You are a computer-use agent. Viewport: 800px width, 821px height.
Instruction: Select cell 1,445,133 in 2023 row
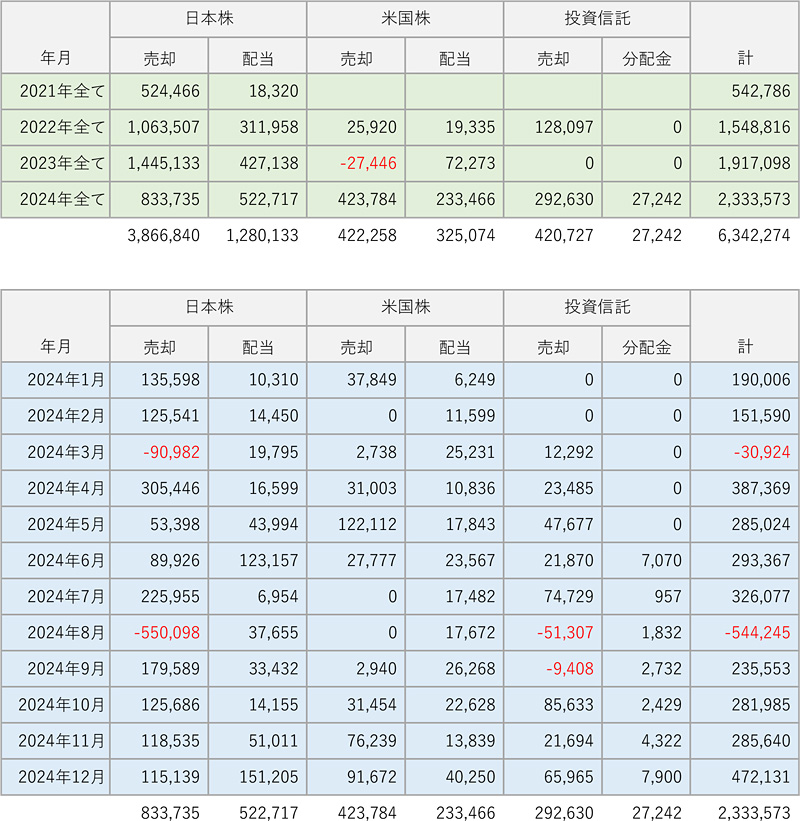click(x=164, y=163)
